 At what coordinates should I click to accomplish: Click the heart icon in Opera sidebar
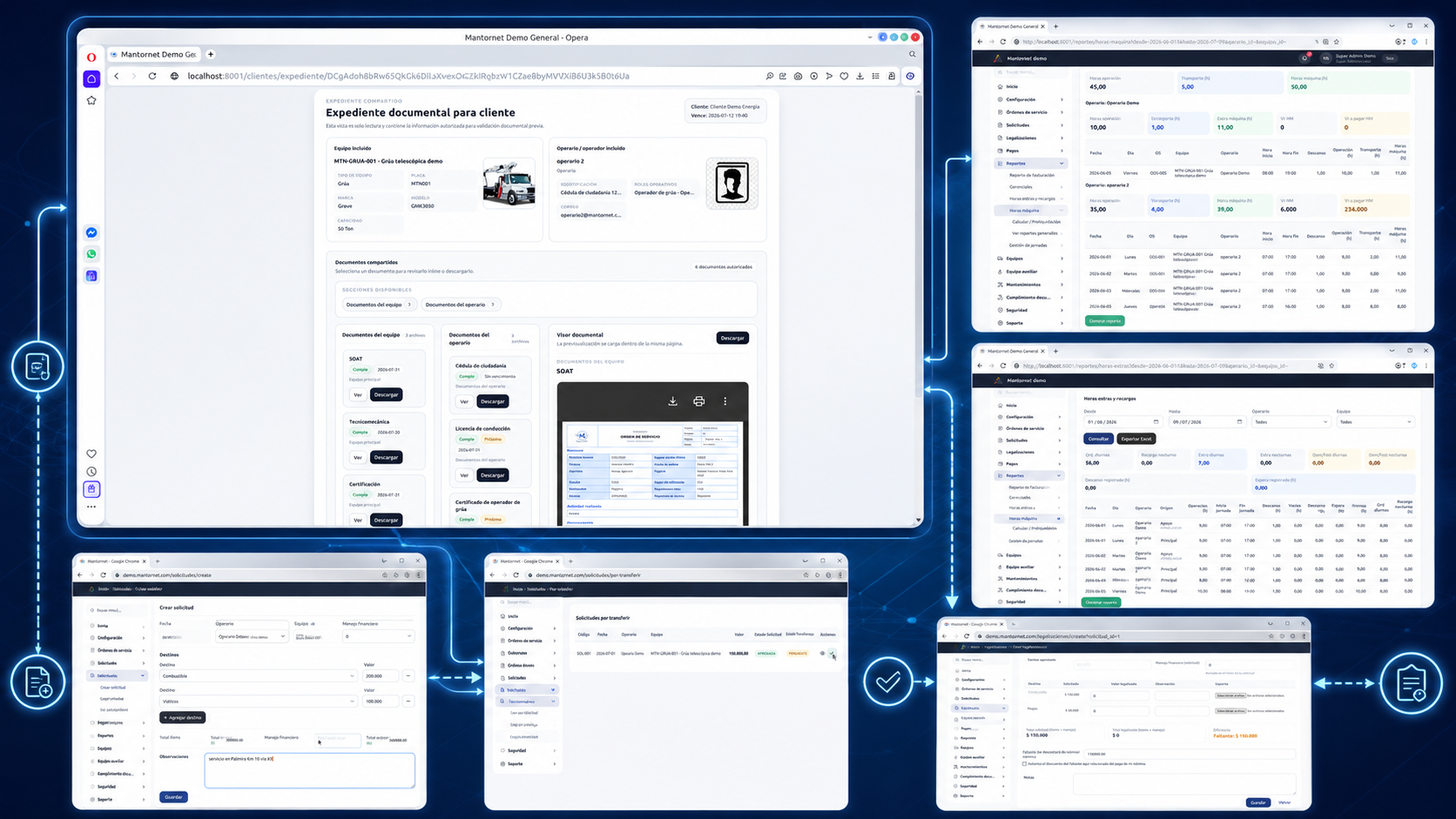pos(91,453)
